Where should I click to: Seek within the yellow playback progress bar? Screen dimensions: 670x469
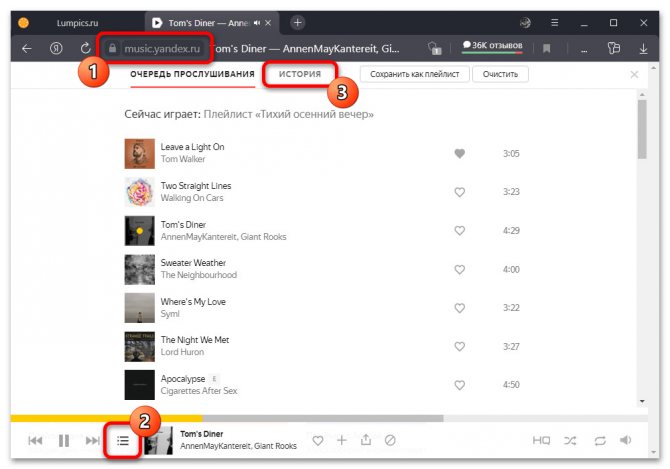point(106,419)
